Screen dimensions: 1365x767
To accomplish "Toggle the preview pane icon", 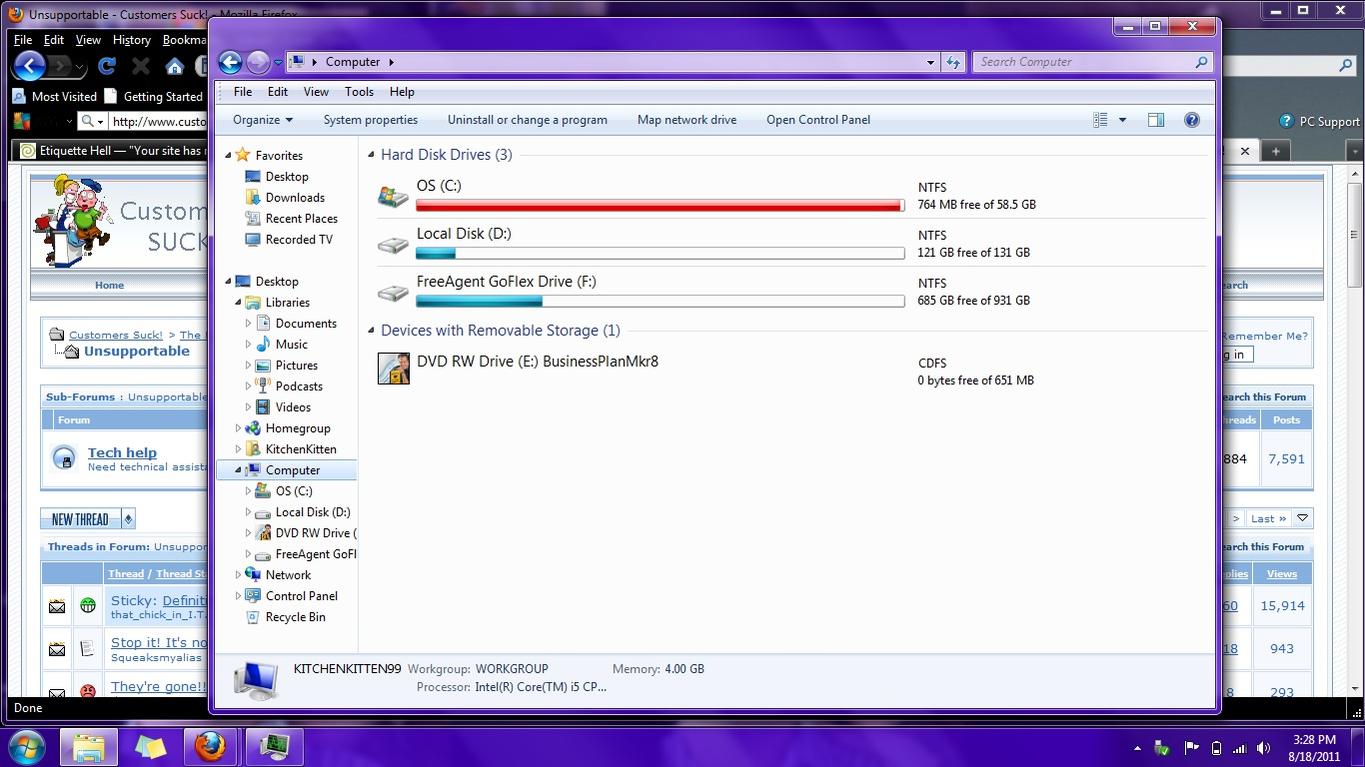I will coord(1155,120).
